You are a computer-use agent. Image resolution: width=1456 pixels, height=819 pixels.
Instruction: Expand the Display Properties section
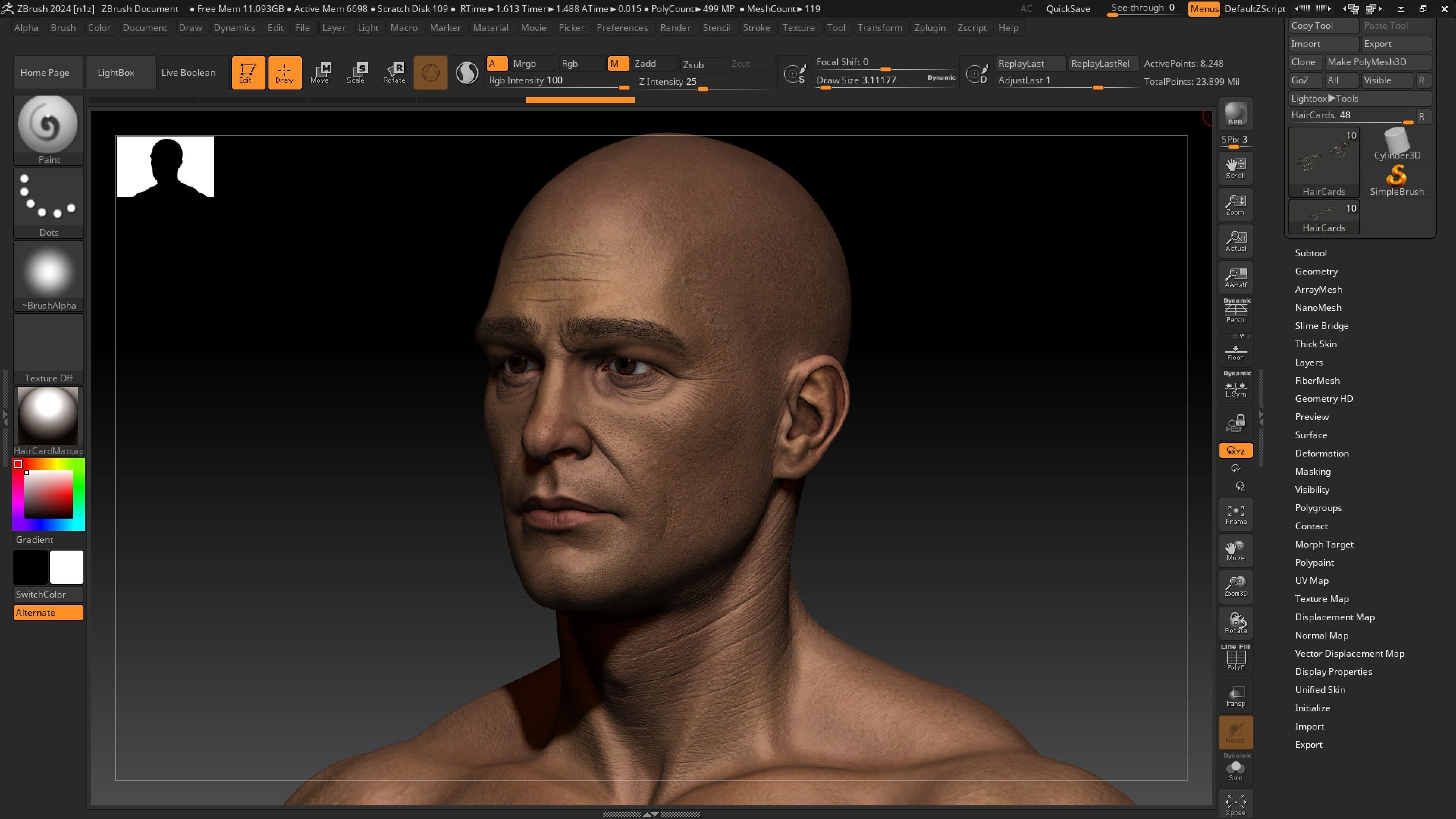click(x=1334, y=672)
